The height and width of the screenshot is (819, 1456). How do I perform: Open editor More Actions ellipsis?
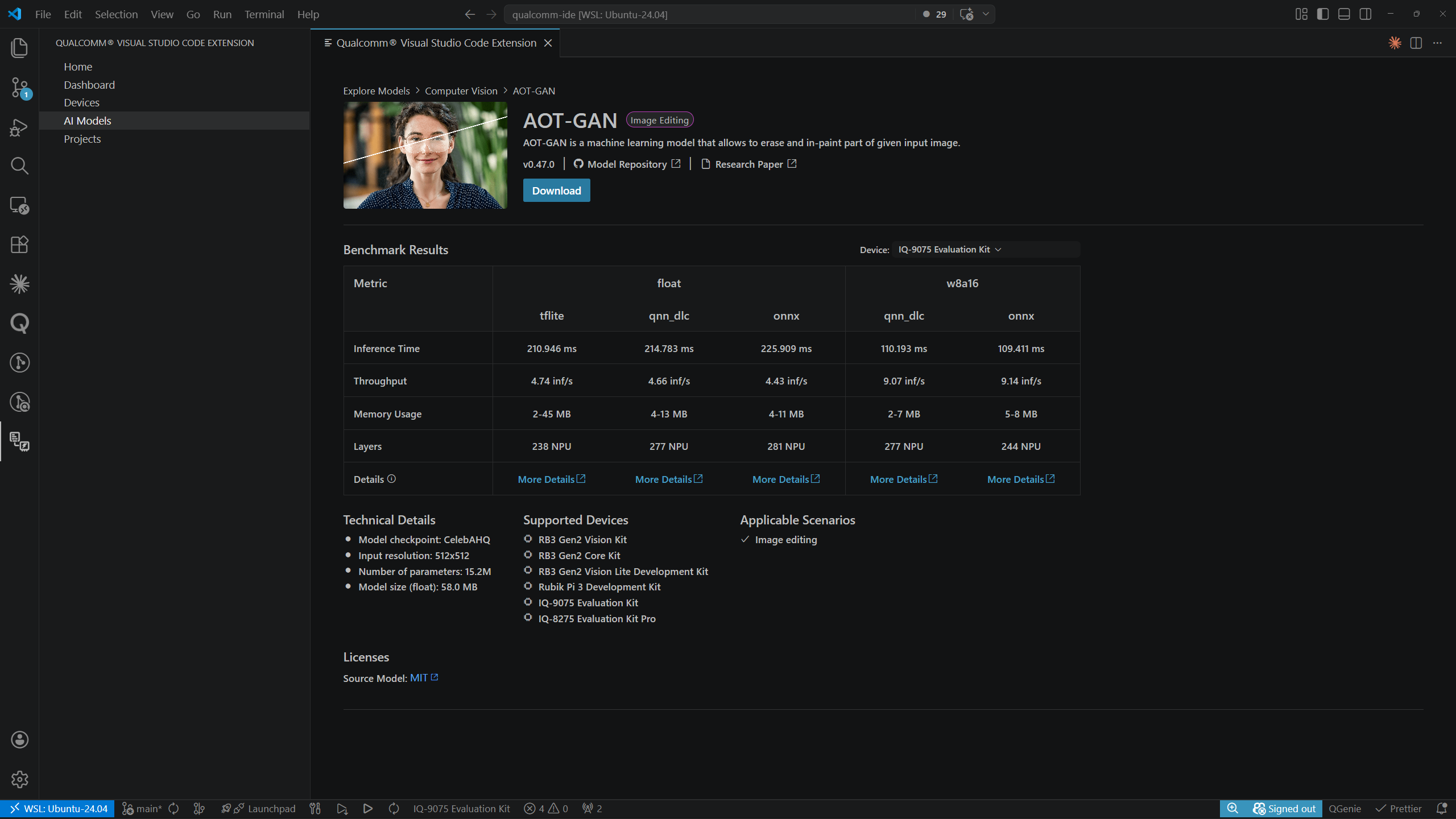click(1437, 43)
